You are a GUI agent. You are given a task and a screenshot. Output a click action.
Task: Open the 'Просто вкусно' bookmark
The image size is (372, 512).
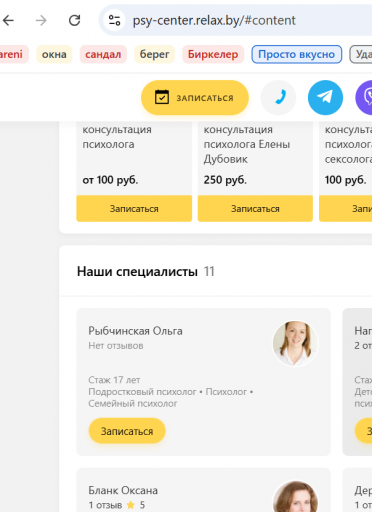[x=296, y=54]
